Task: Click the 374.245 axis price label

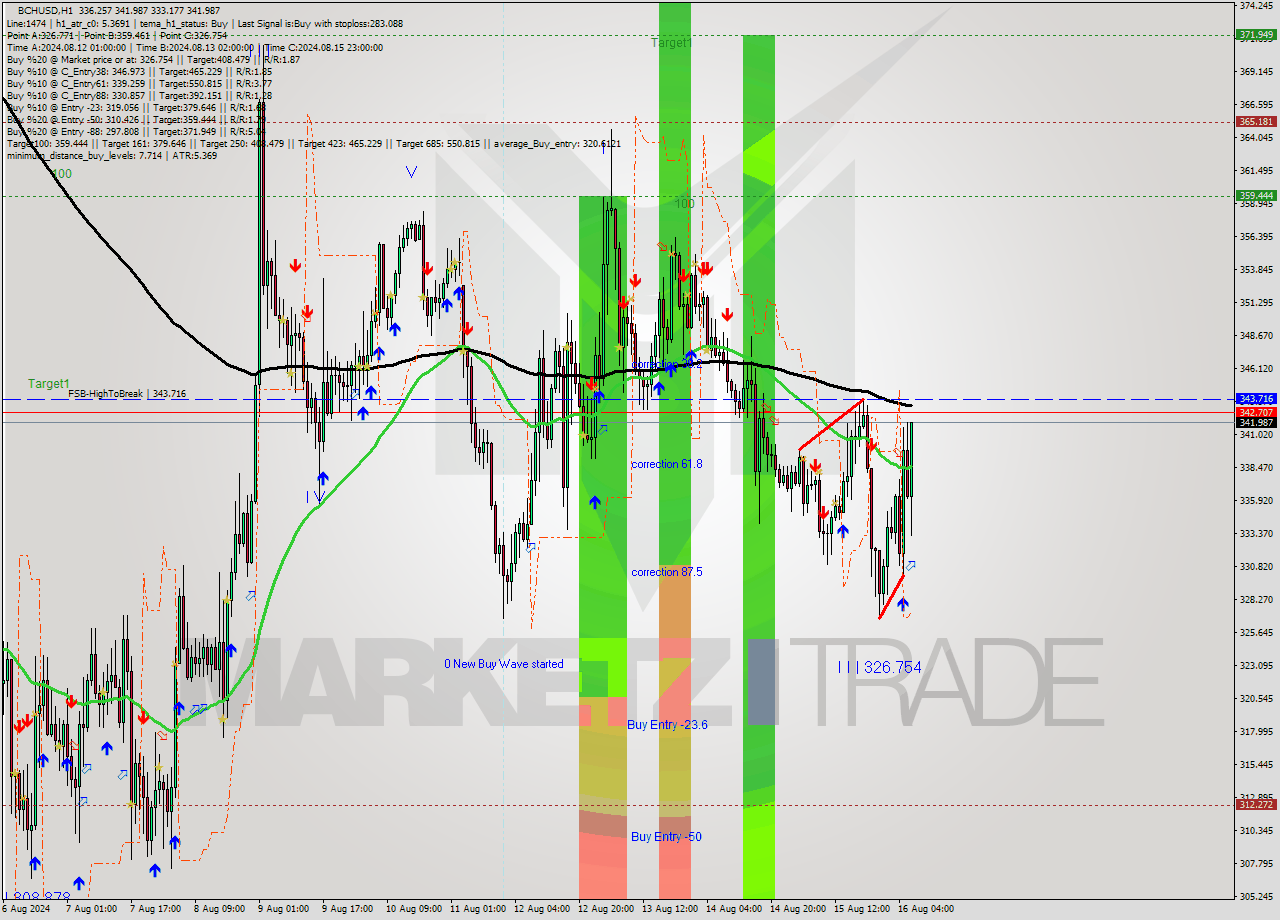Action: 1256,6
